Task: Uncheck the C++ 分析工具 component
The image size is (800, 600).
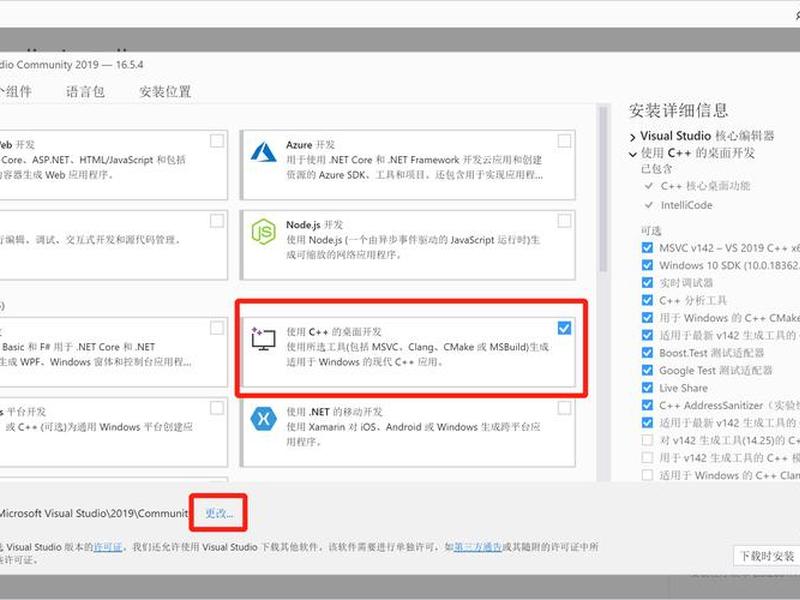Action: [x=647, y=300]
